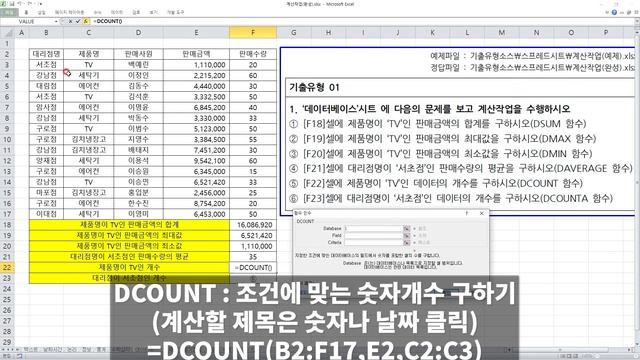The width and height of the screenshot is (640, 360).
Task: Click the Criteria input box in dialog
Action: point(373,243)
